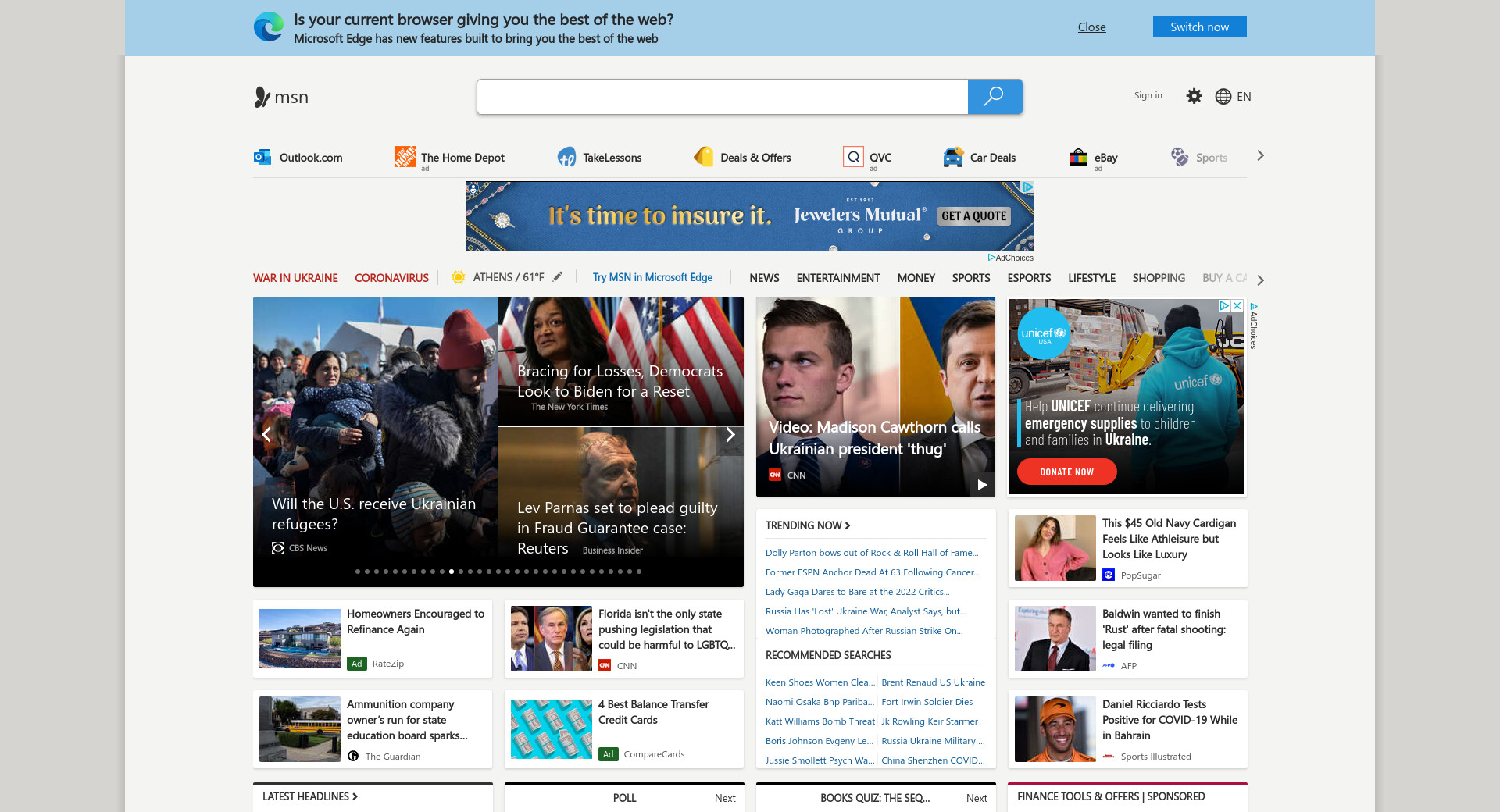Screen dimensions: 1500x812
Task: Expand more navigation categories arrow
Action: click(1260, 280)
